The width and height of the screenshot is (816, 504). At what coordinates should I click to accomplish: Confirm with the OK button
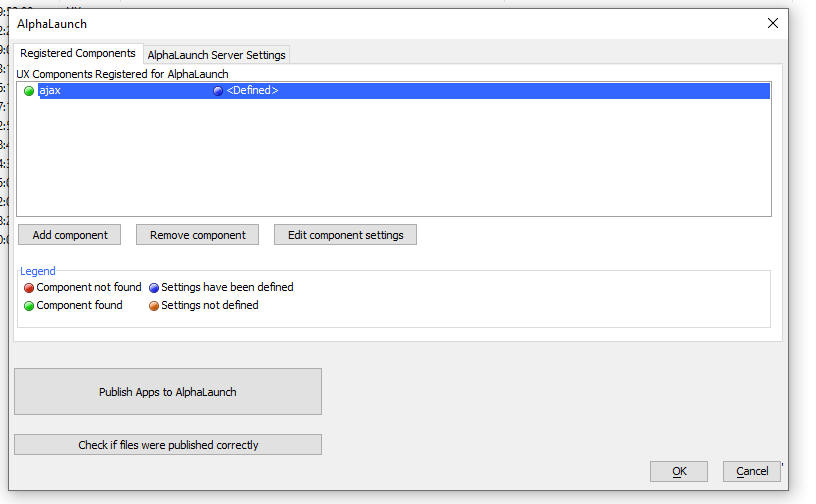pyautogui.click(x=679, y=471)
